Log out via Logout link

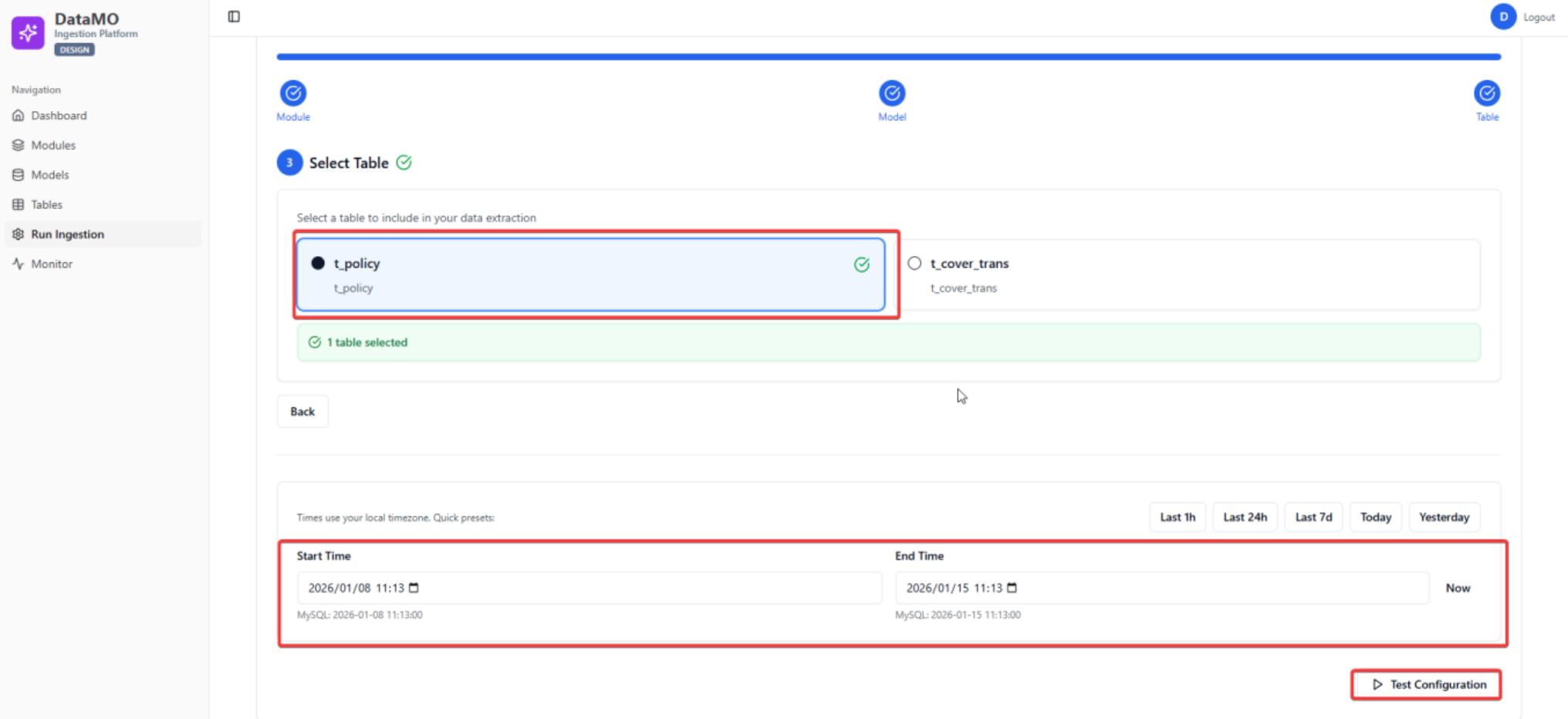[1539, 17]
